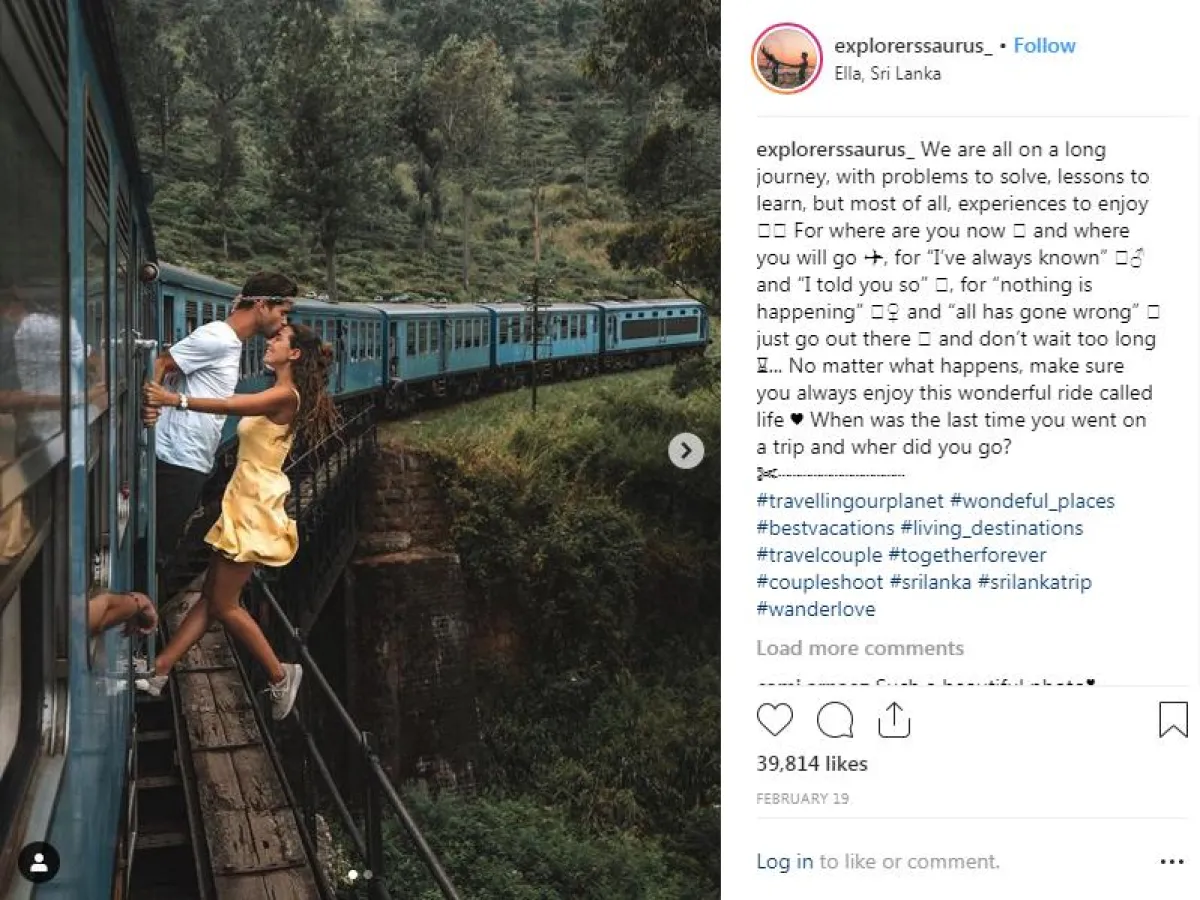Click the explorerssaurus_ username in header
Viewport: 1200px width, 900px height.
913,46
